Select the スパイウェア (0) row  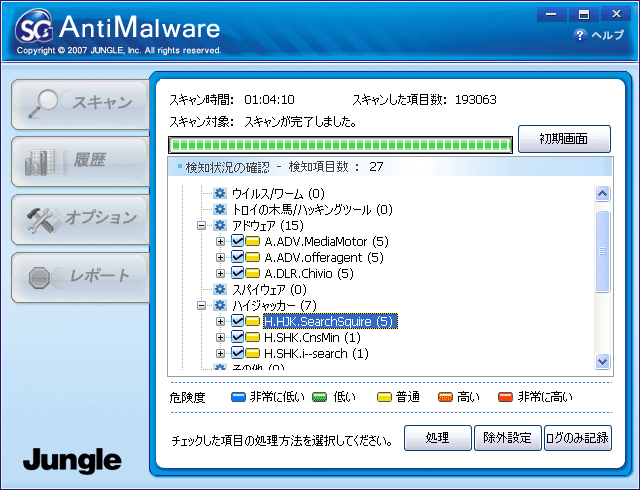[x=269, y=290]
